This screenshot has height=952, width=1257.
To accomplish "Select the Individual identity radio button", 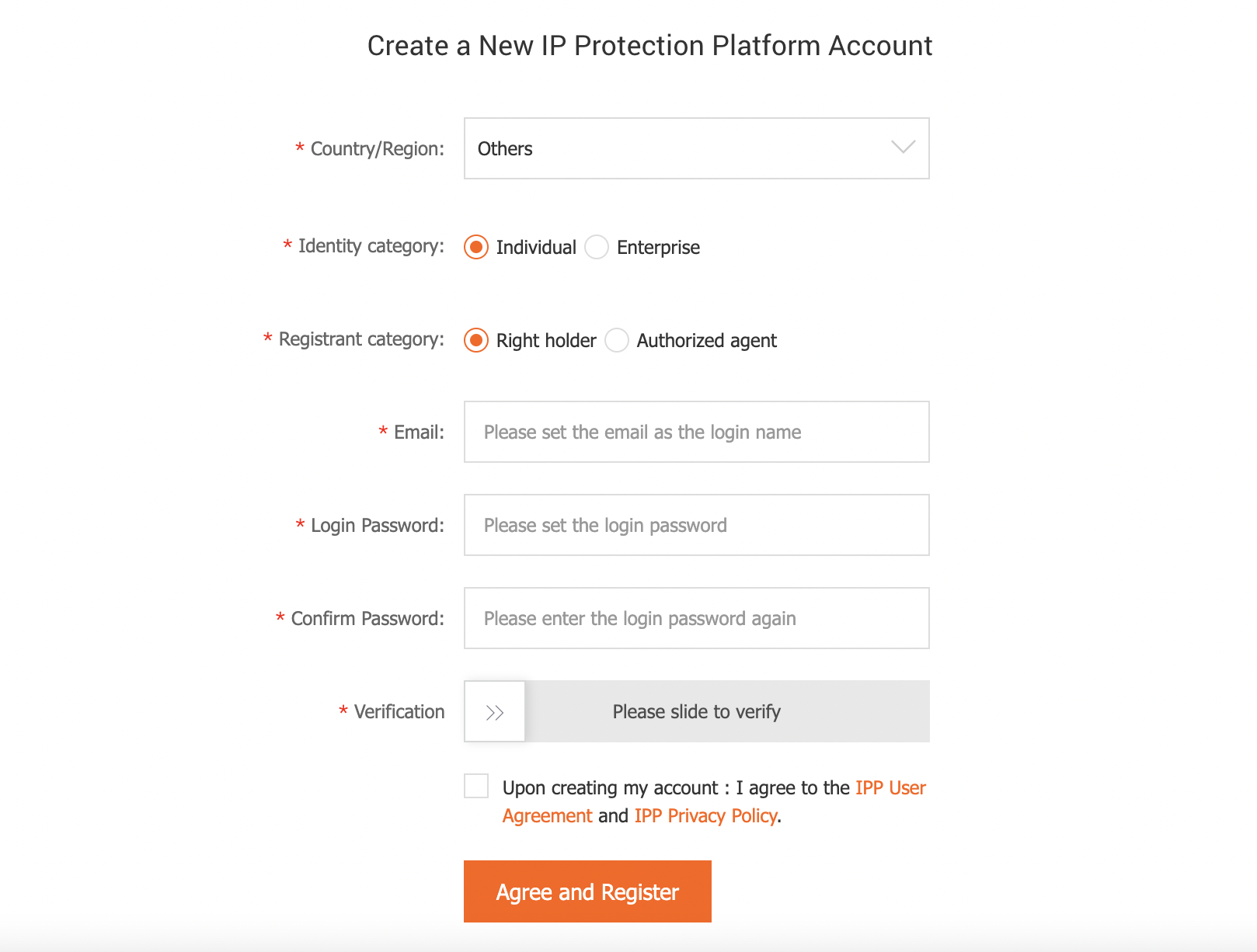I will coord(476,248).
